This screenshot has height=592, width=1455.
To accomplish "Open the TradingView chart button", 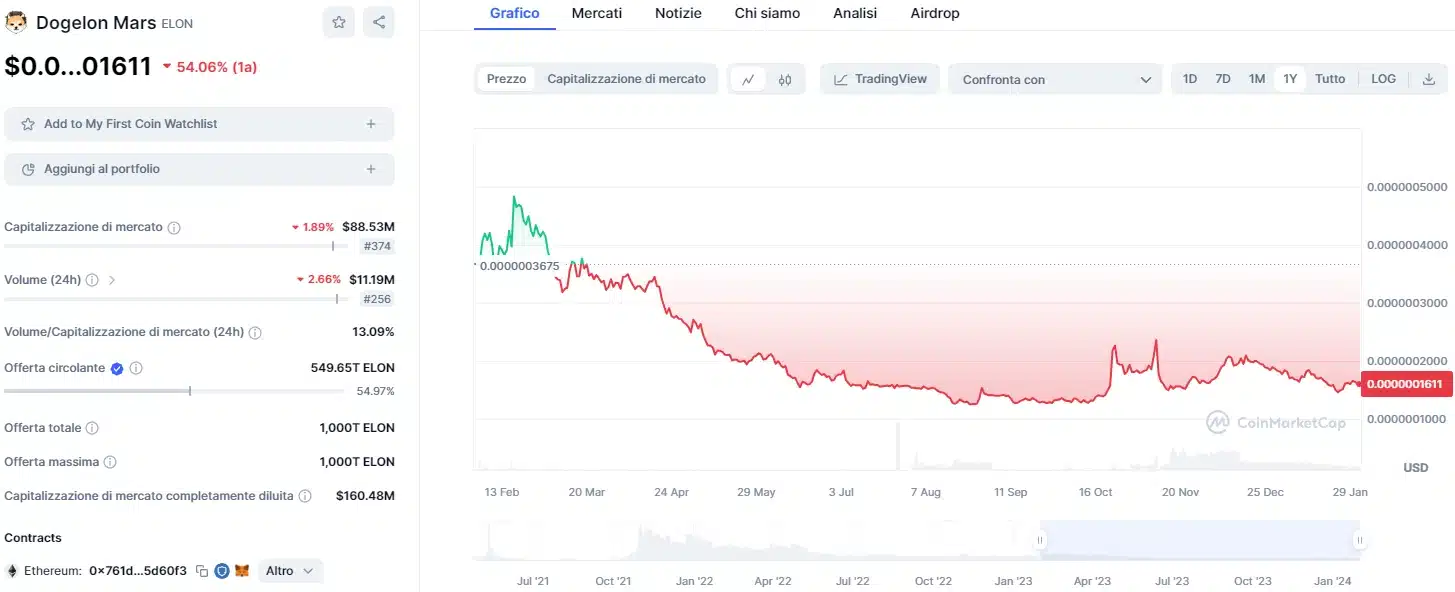I will (x=880, y=79).
